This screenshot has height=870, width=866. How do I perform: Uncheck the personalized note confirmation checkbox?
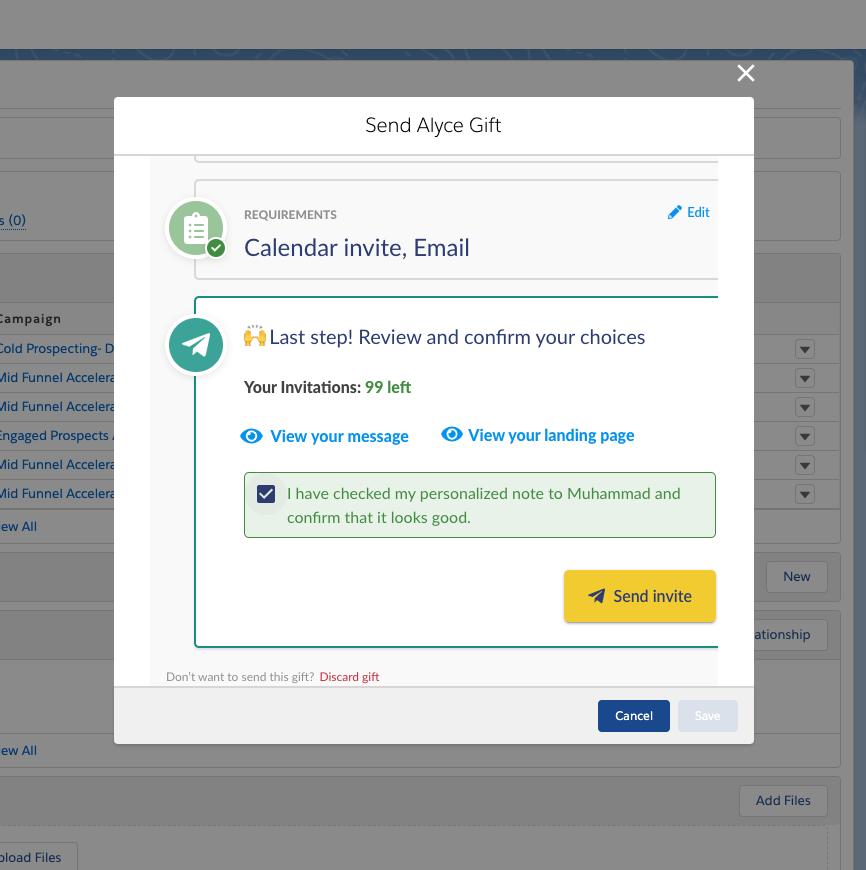click(266, 494)
